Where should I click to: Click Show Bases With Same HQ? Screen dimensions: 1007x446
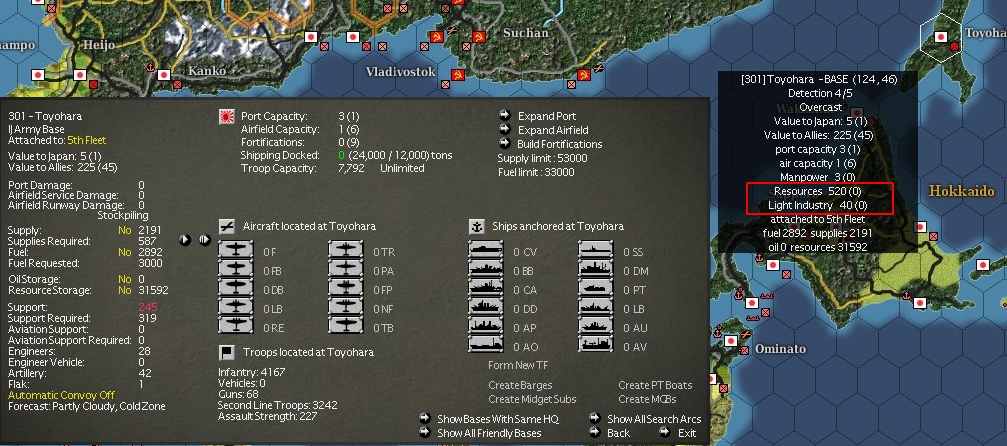(x=498, y=419)
